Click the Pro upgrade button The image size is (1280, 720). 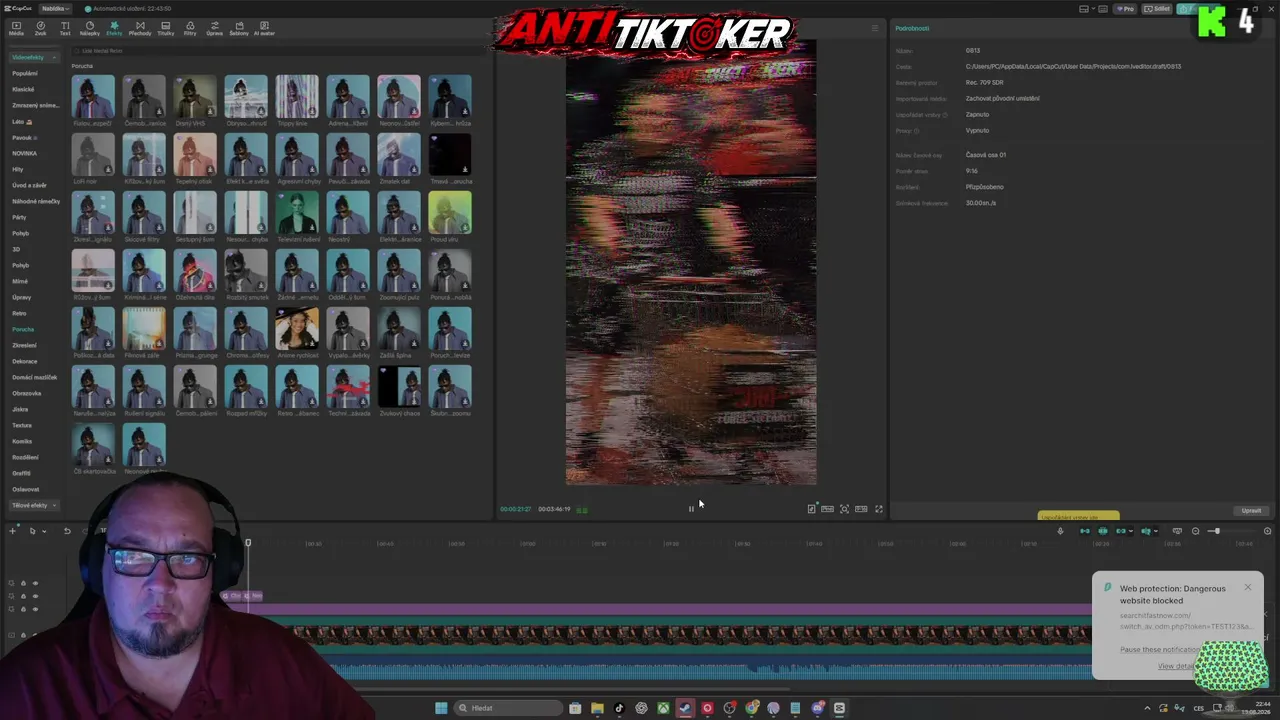(1127, 9)
